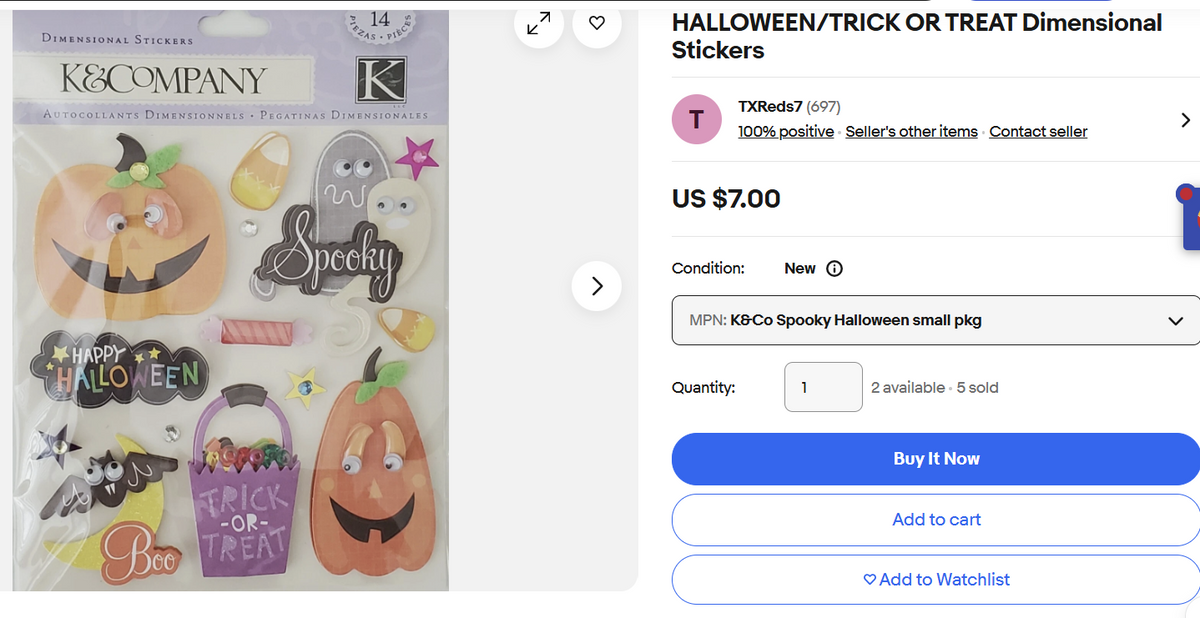Image resolution: width=1200 pixels, height=618 pixels.
Task: Open the image in fullscreen view
Action: pyautogui.click(x=539, y=25)
